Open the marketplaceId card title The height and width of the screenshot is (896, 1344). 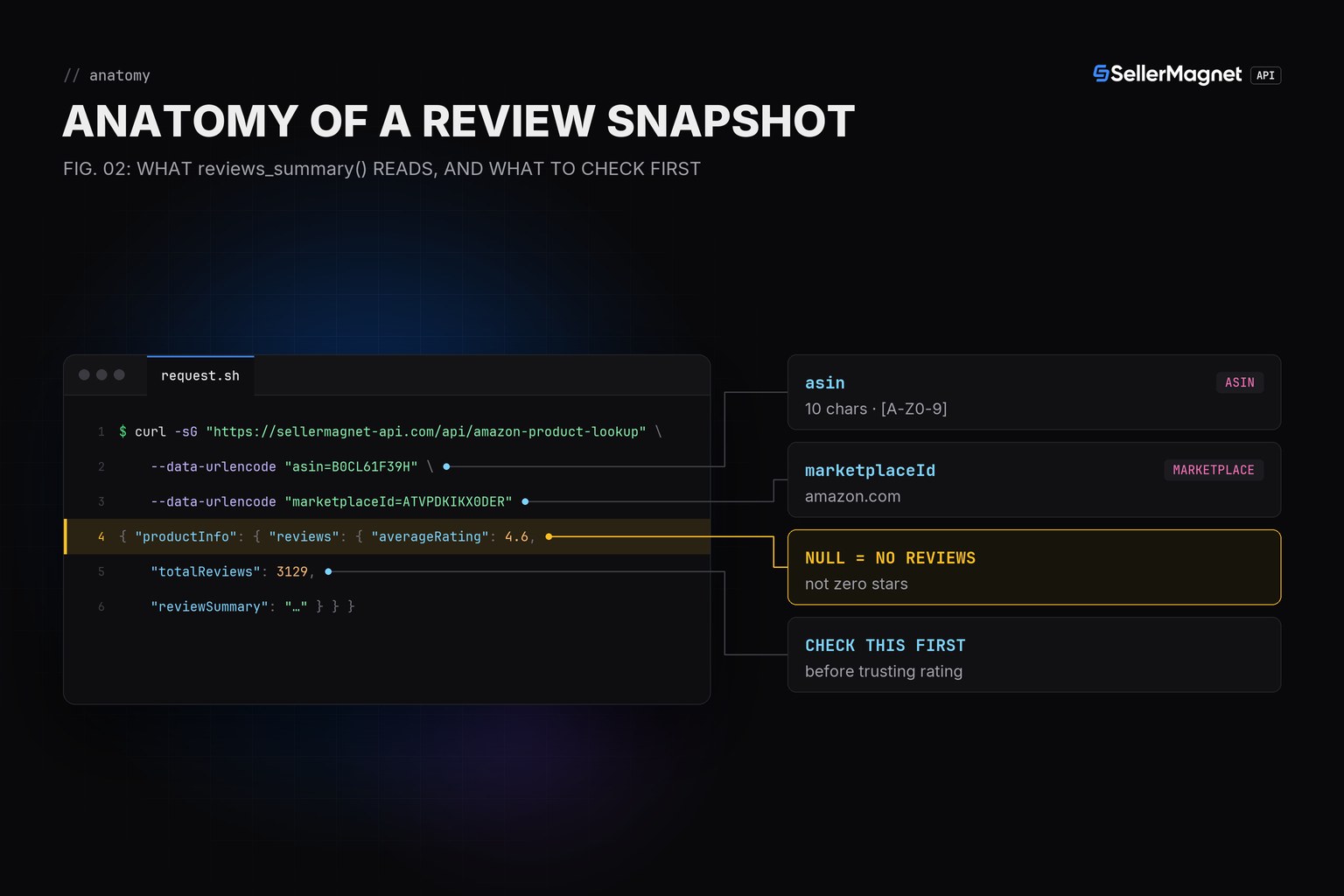[870, 470]
